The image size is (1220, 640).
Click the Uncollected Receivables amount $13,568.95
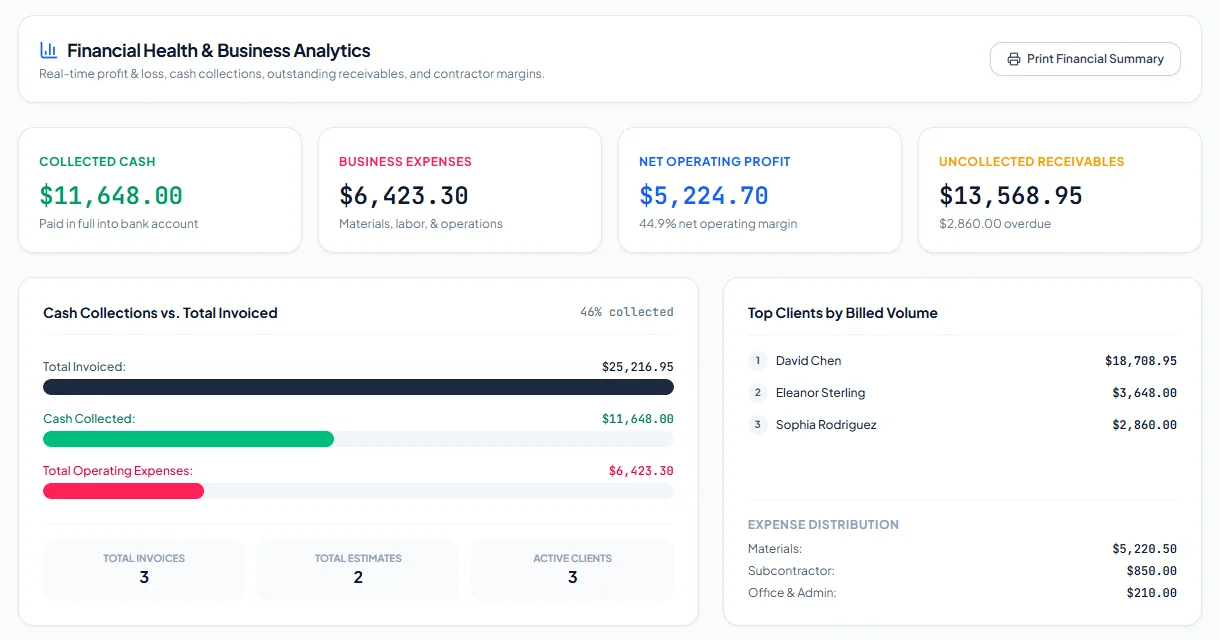1011,195
